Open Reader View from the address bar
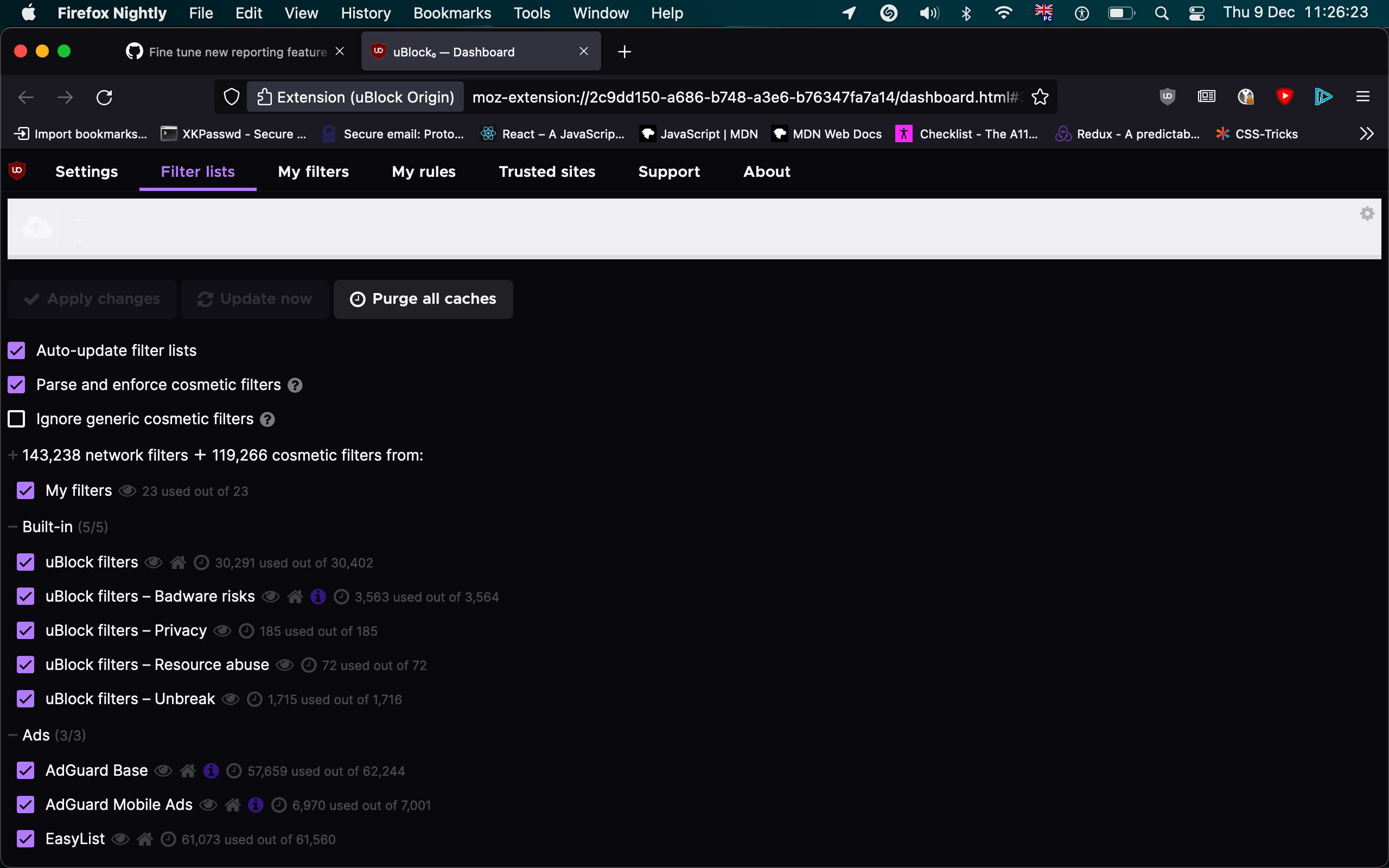Viewport: 1389px width, 868px height. point(1206,97)
